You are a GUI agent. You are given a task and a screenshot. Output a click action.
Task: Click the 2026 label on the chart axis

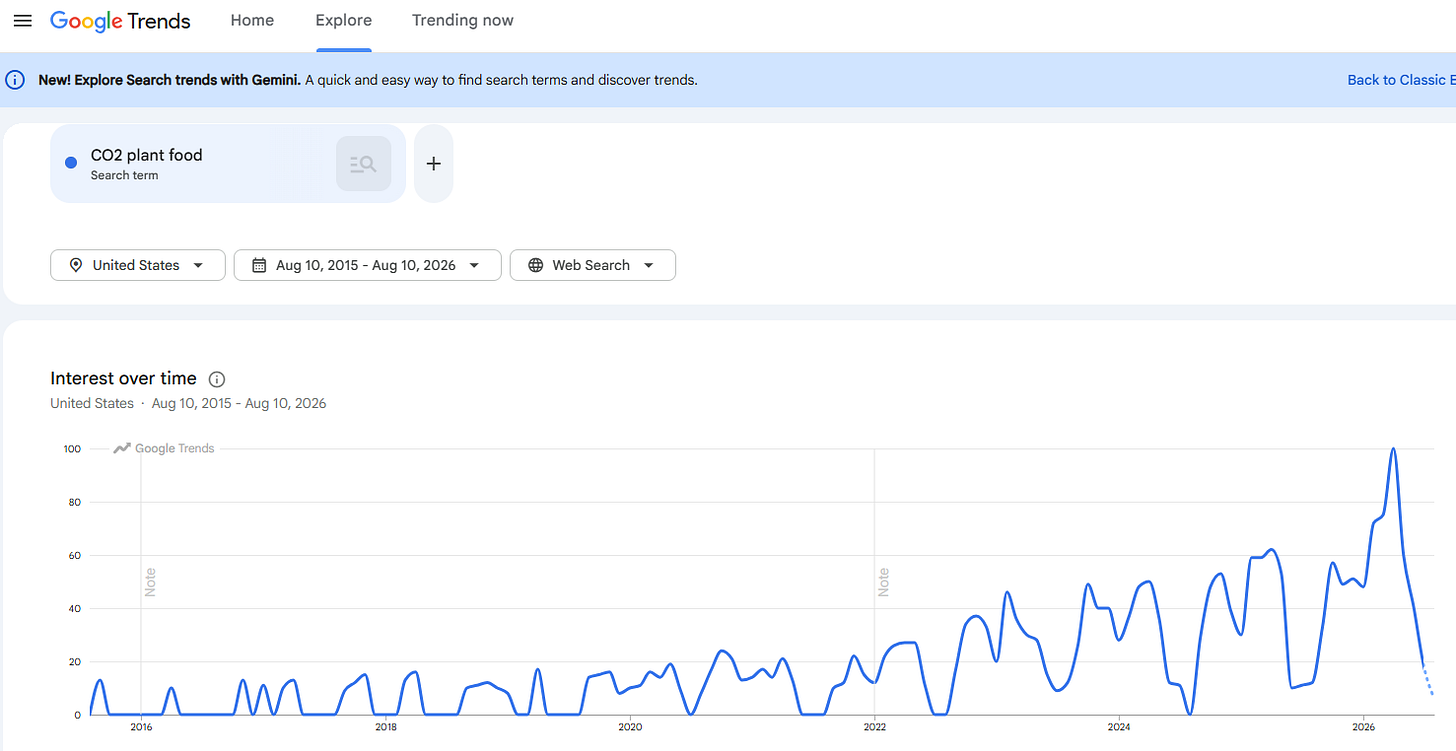click(x=1364, y=727)
